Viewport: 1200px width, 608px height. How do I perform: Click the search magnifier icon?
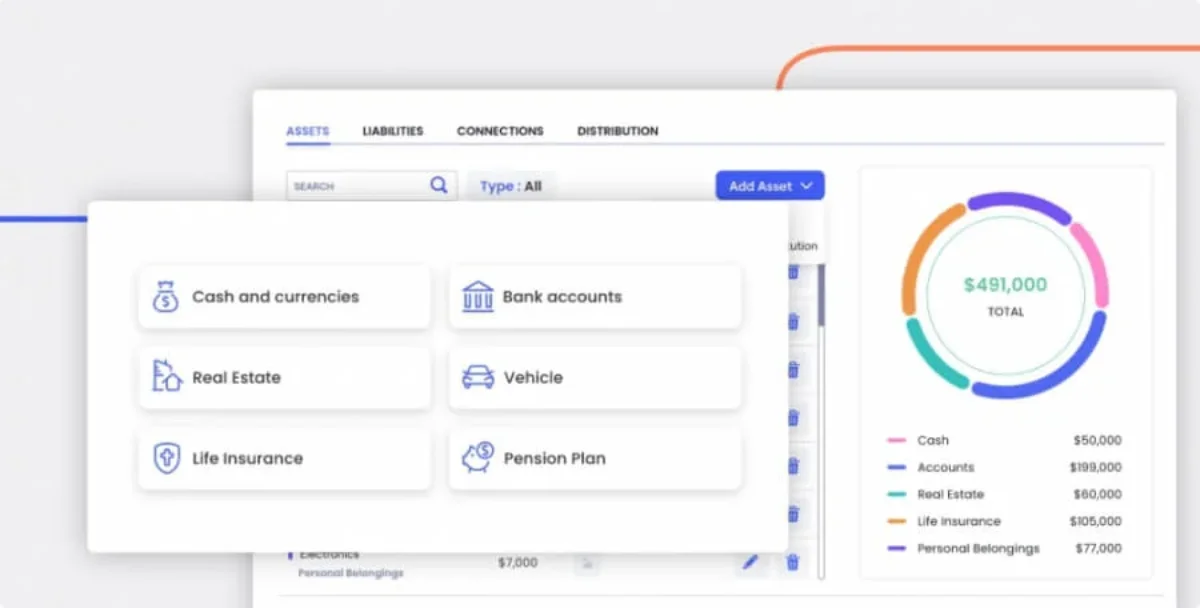[438, 185]
